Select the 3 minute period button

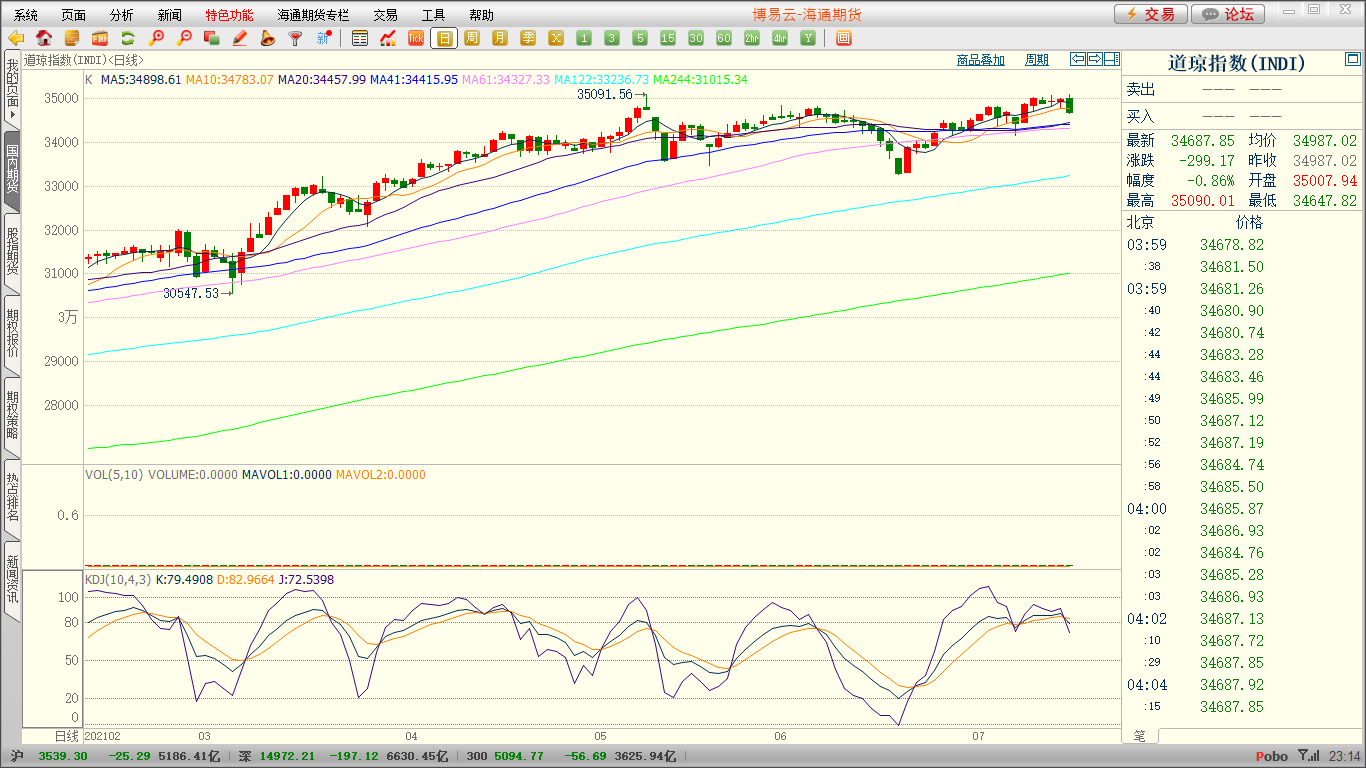(612, 38)
